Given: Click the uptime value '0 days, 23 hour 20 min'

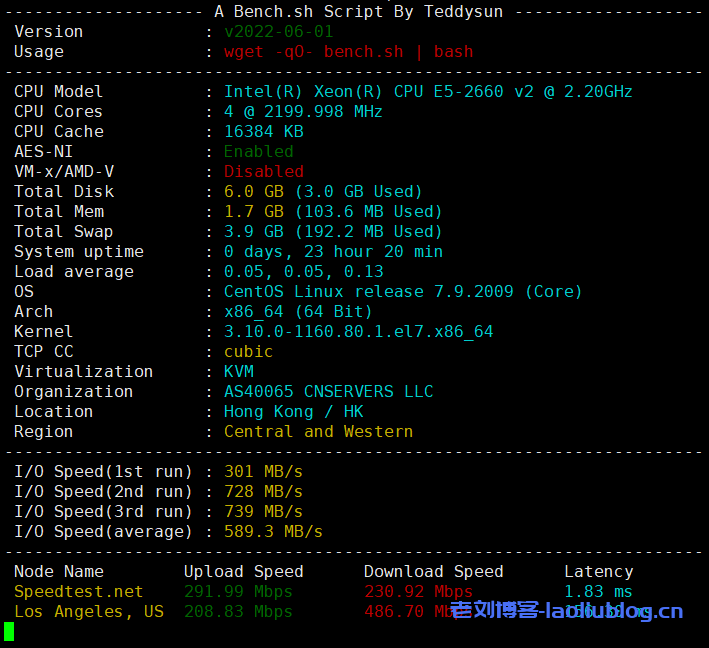Looking at the screenshot, I should [333, 251].
